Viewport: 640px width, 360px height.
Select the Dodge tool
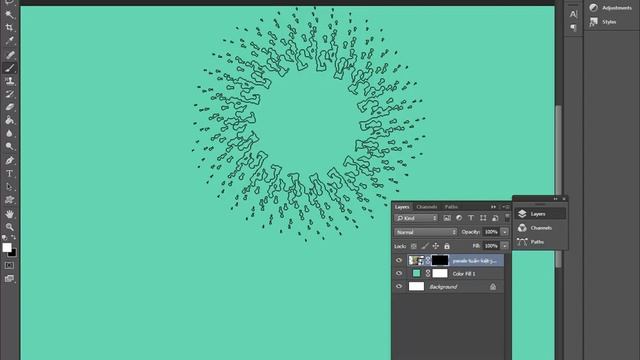(x=9, y=146)
